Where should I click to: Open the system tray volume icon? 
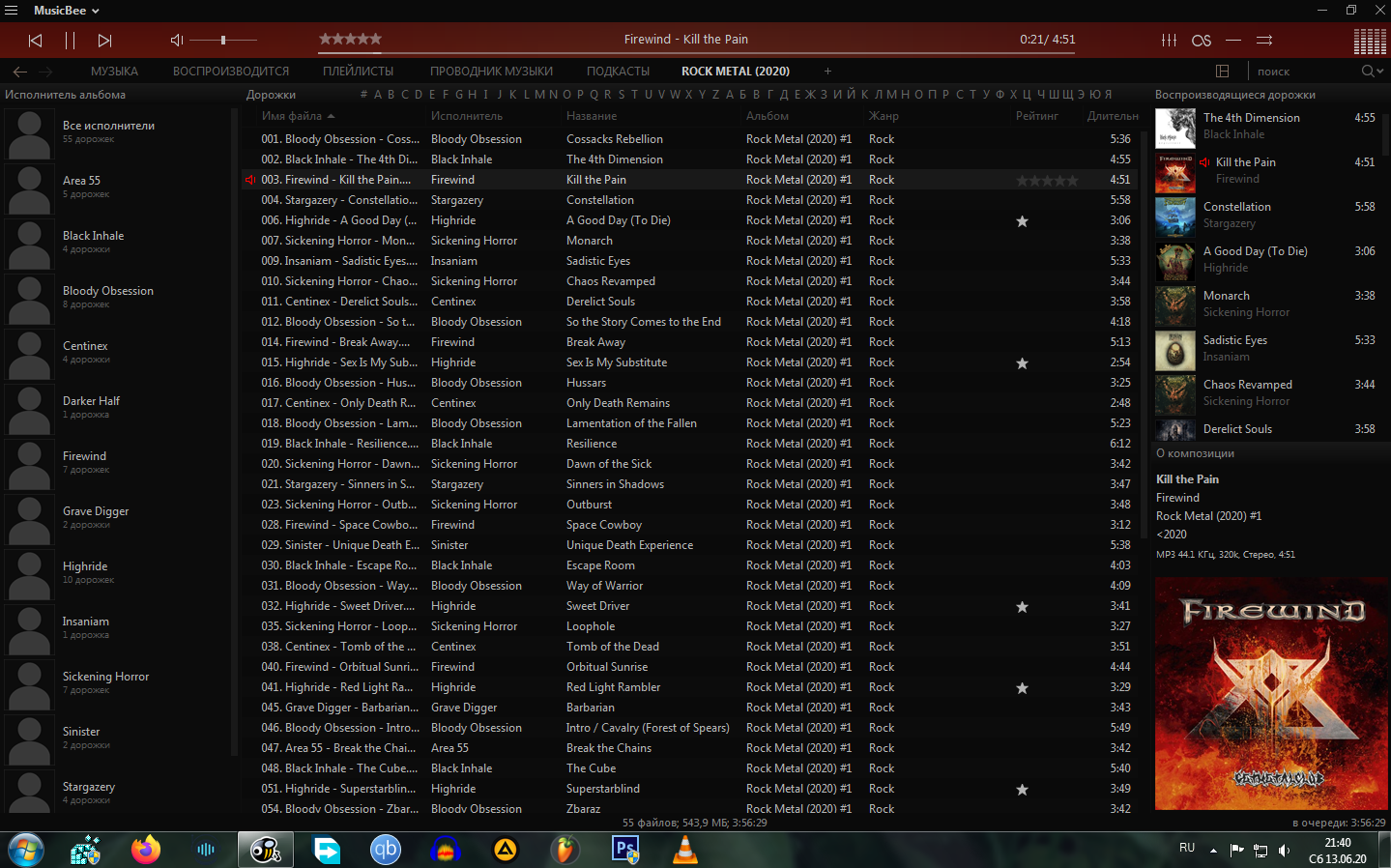click(x=1284, y=850)
